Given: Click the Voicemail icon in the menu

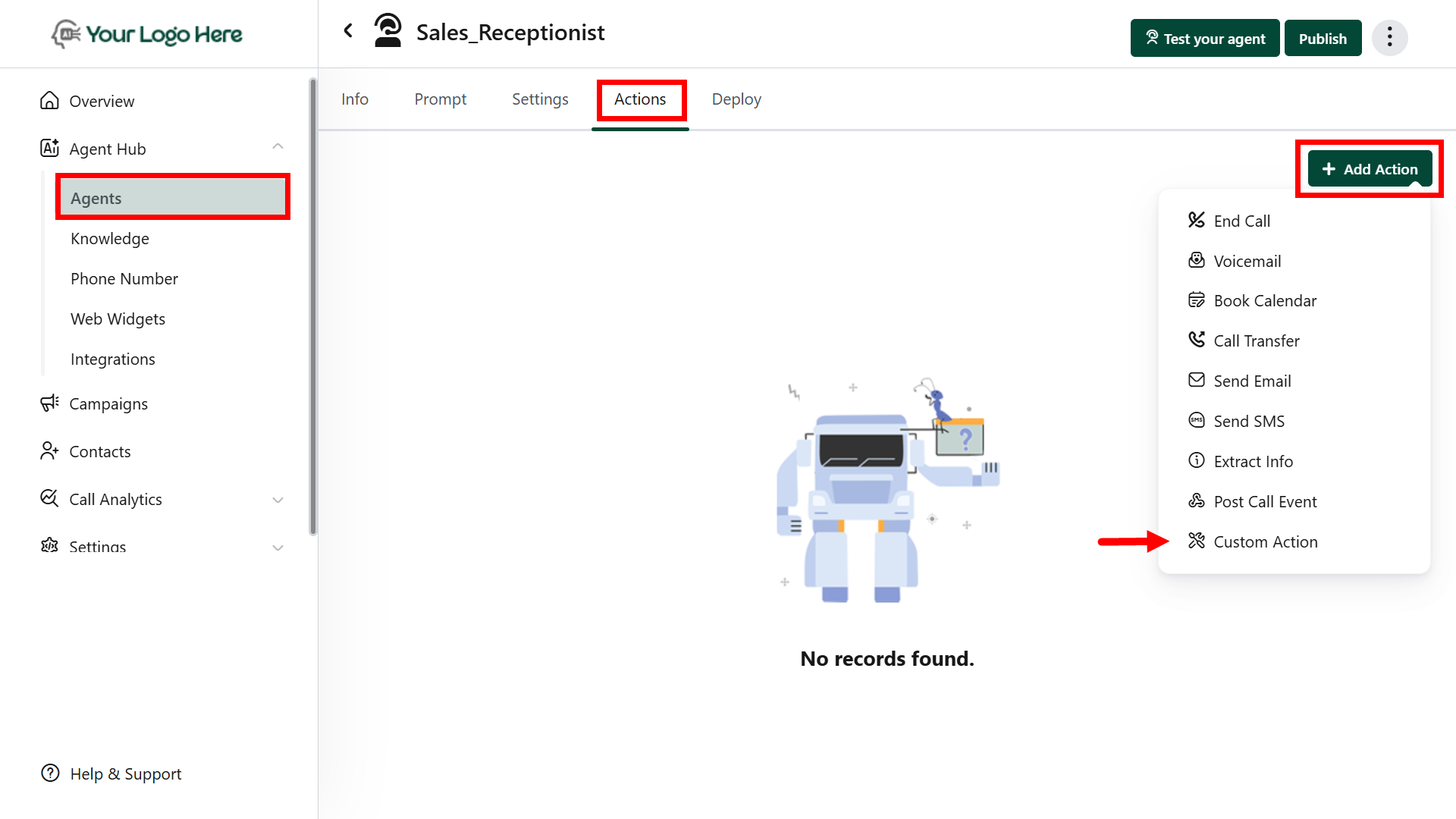Looking at the screenshot, I should (x=1196, y=260).
